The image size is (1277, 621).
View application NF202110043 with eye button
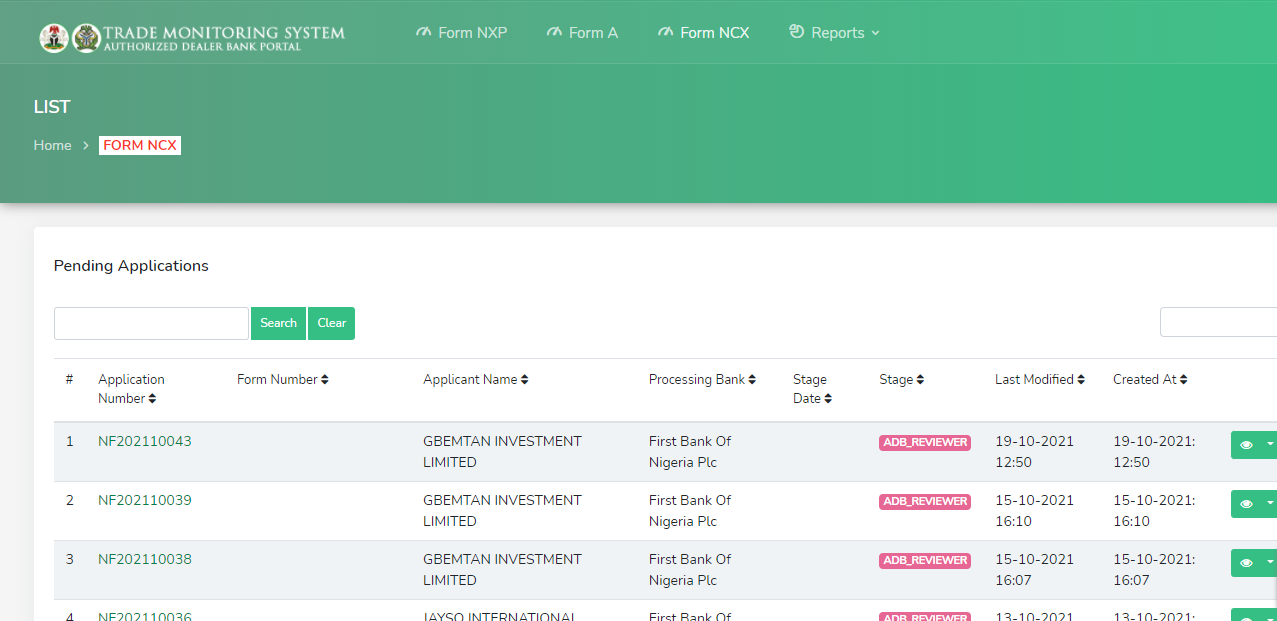coord(1246,445)
